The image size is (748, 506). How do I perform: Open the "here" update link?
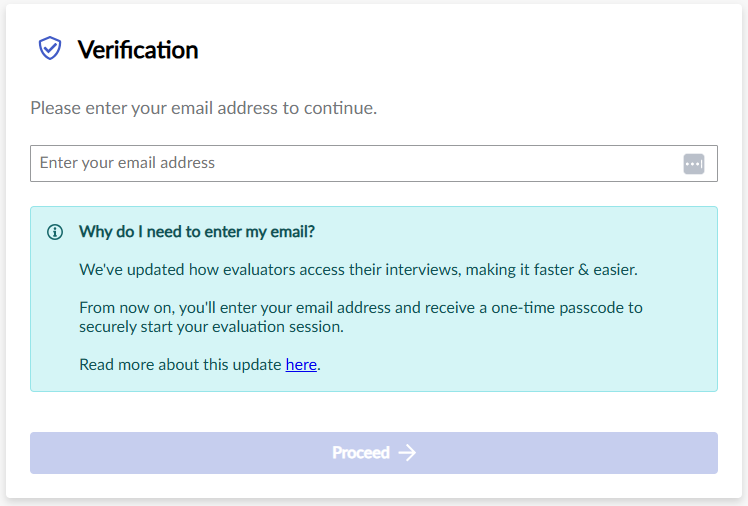(301, 365)
